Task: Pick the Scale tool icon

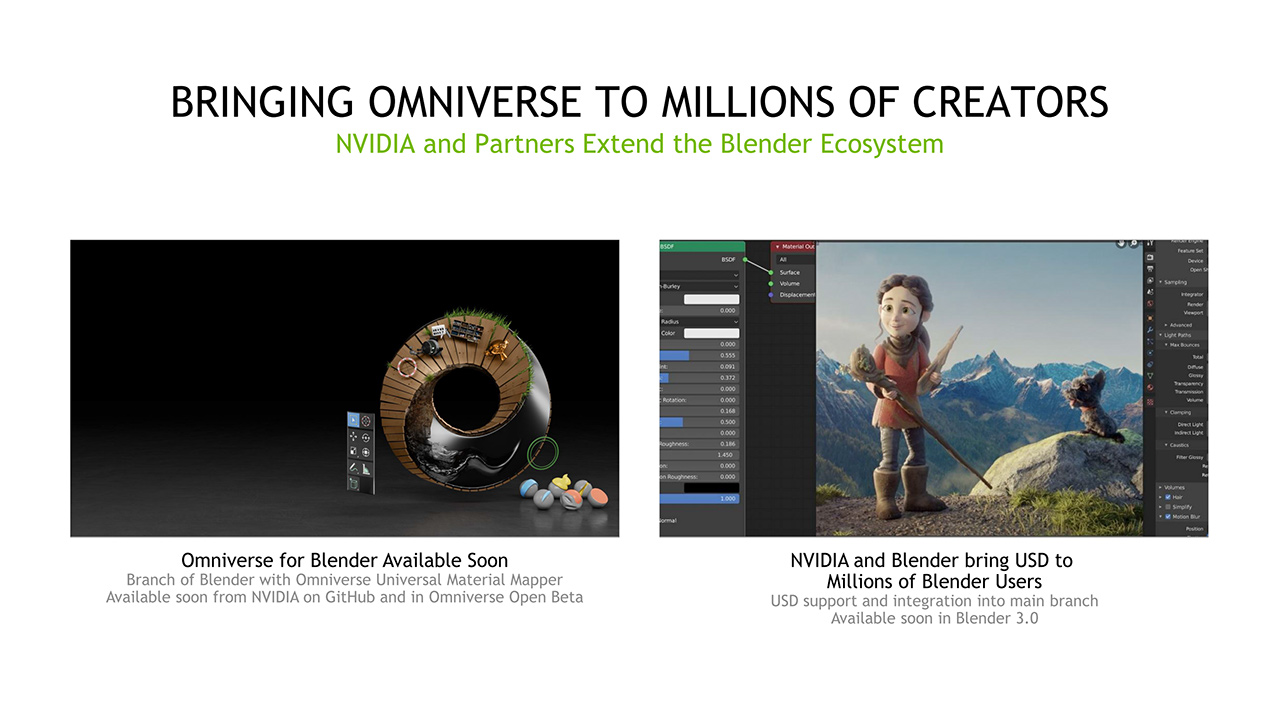Action: pyautogui.click(x=353, y=452)
